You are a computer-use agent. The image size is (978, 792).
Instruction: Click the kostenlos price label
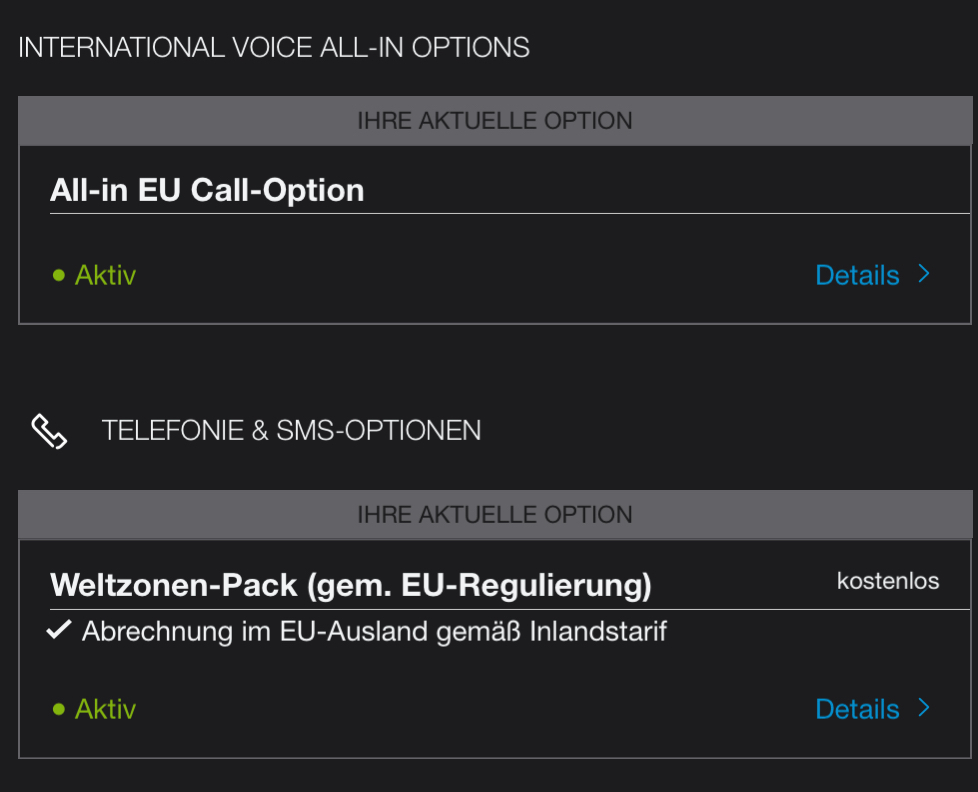[x=888, y=581]
